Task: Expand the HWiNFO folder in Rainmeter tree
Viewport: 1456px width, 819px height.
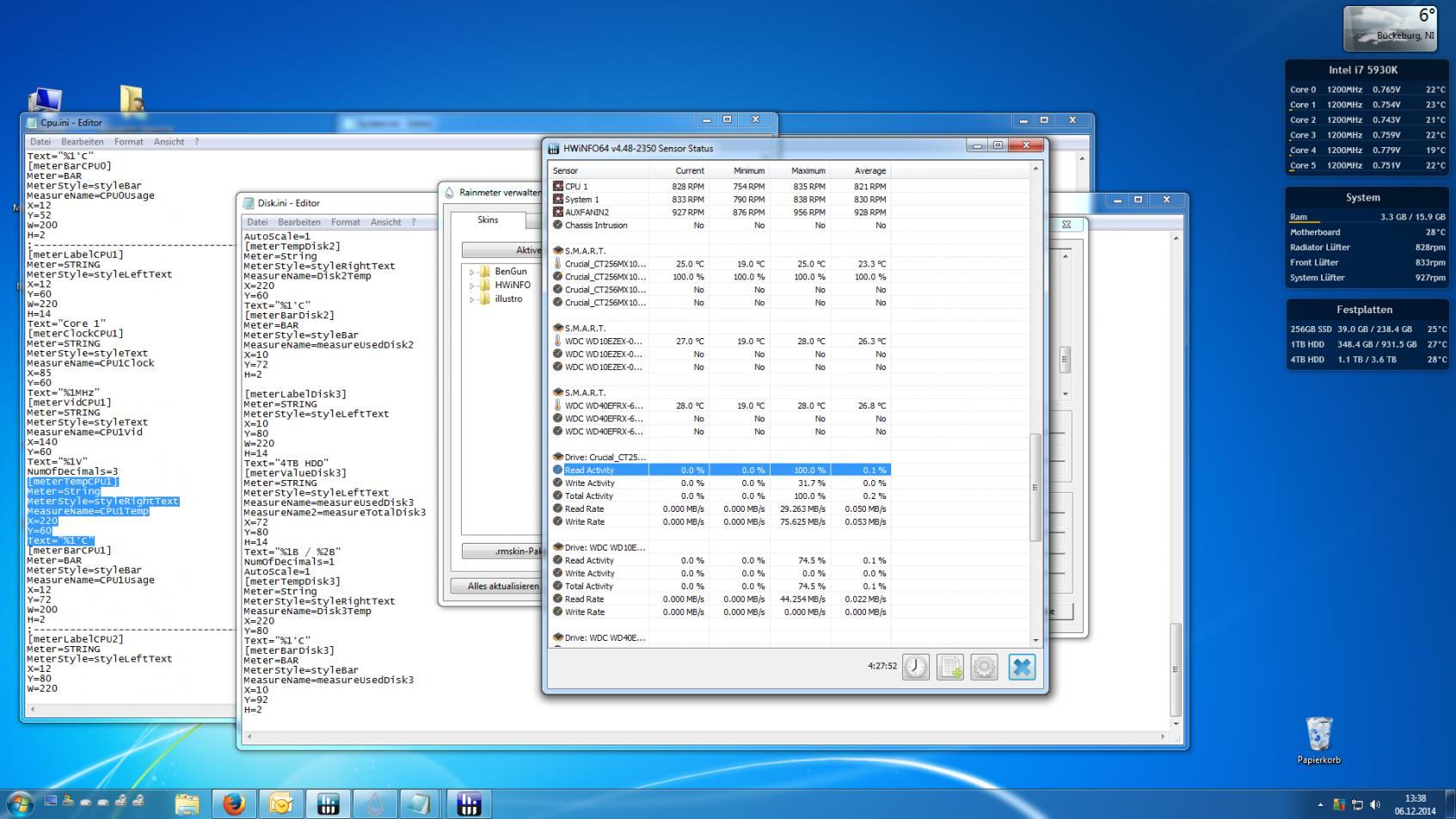Action: [472, 286]
